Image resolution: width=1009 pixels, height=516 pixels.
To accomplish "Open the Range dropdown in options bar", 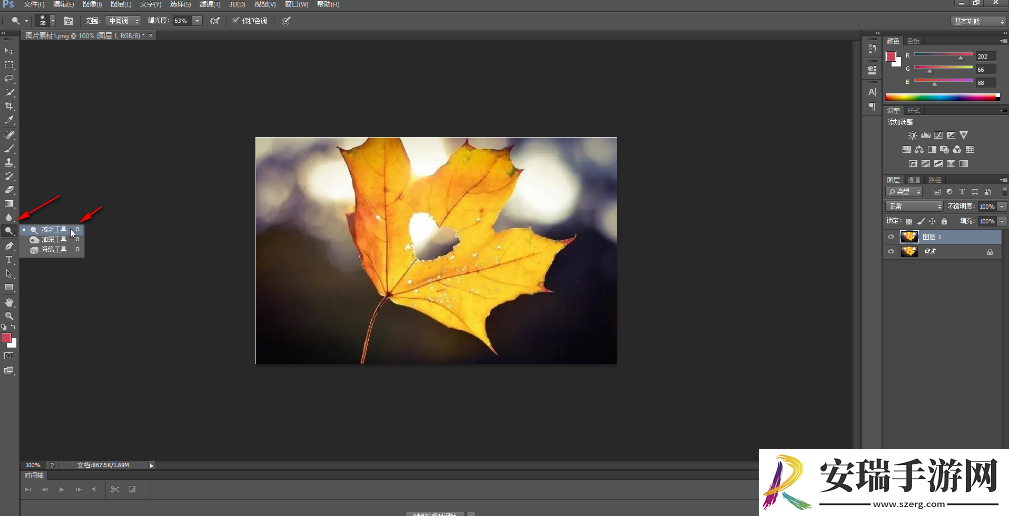I will tap(123, 21).
